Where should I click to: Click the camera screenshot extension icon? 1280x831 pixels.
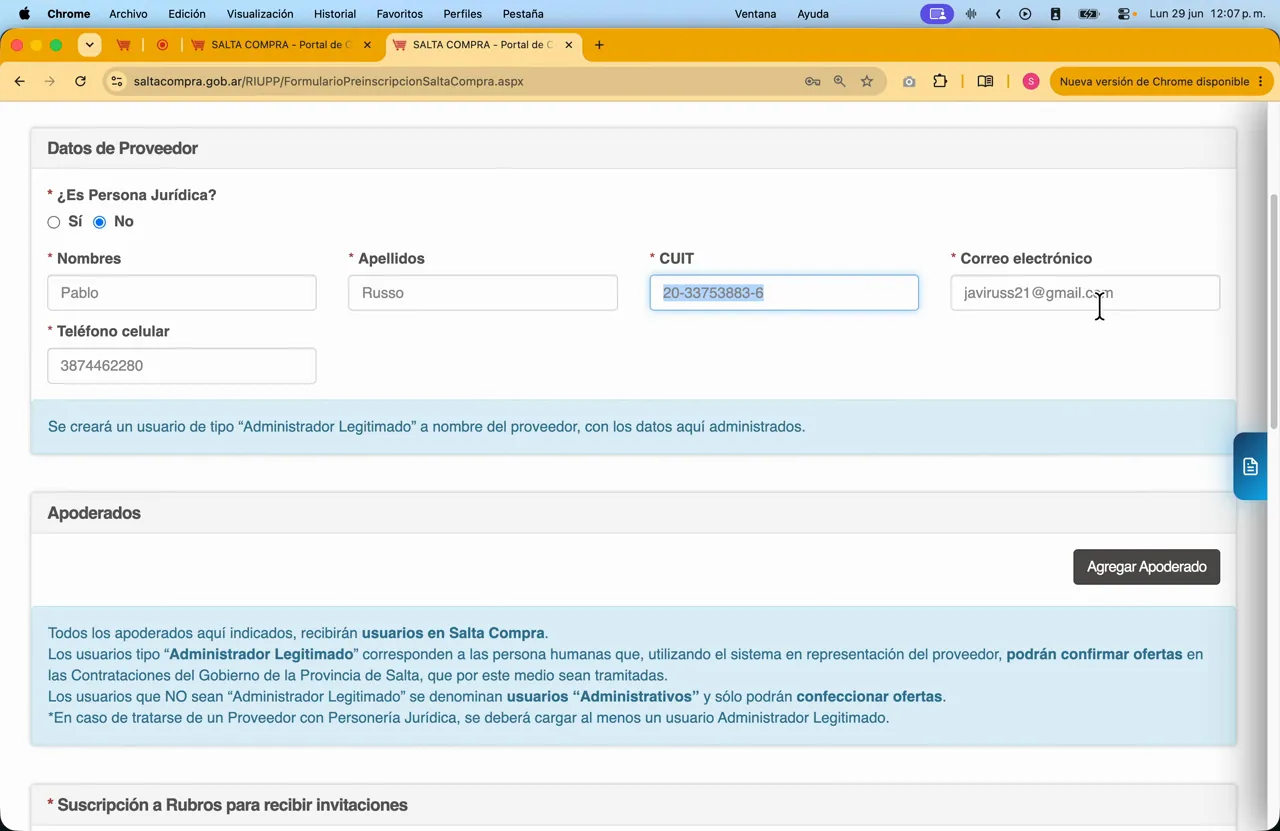point(909,81)
